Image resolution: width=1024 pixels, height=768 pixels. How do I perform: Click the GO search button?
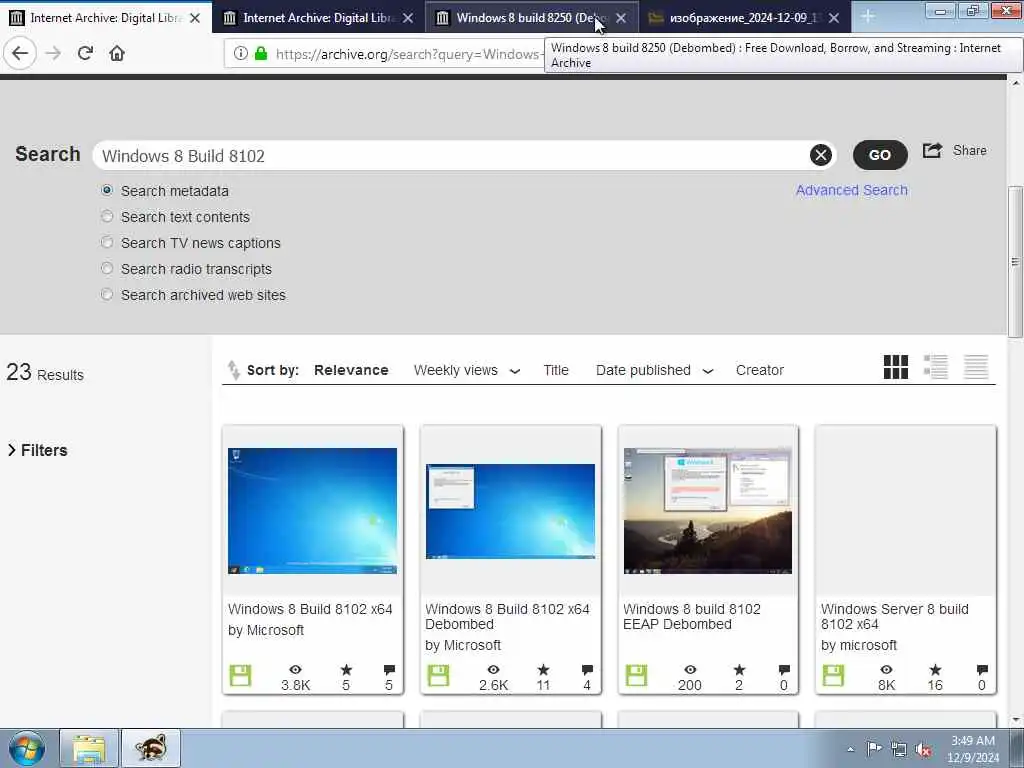(x=880, y=155)
